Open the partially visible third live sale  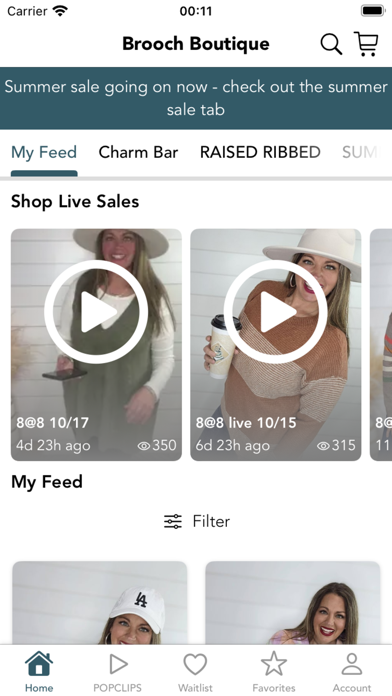(x=381, y=345)
